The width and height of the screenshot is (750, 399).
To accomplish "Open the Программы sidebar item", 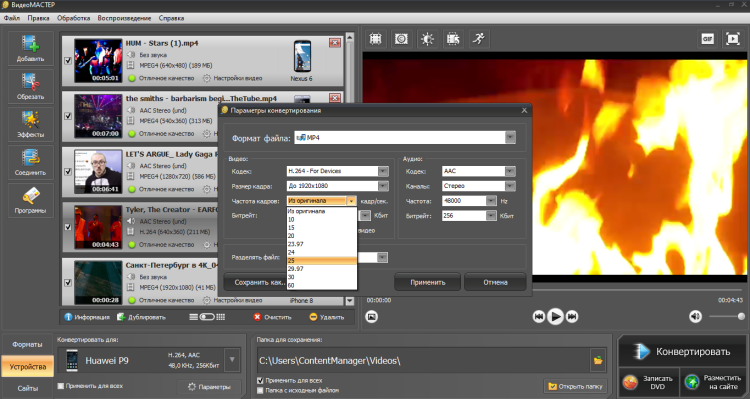I will [x=30, y=200].
